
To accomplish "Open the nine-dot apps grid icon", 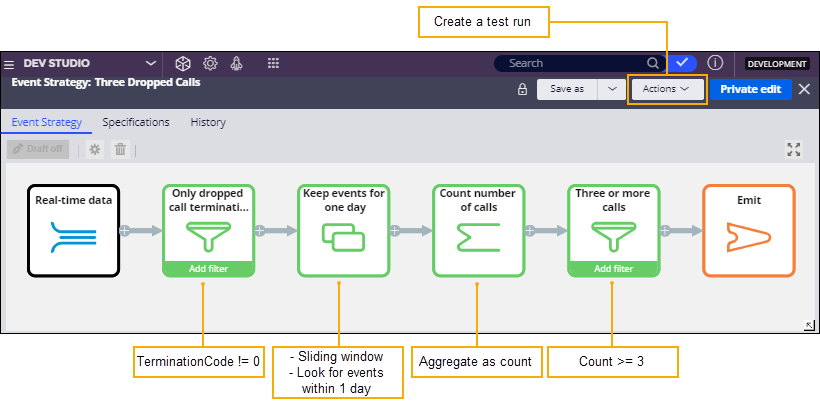I will point(273,63).
